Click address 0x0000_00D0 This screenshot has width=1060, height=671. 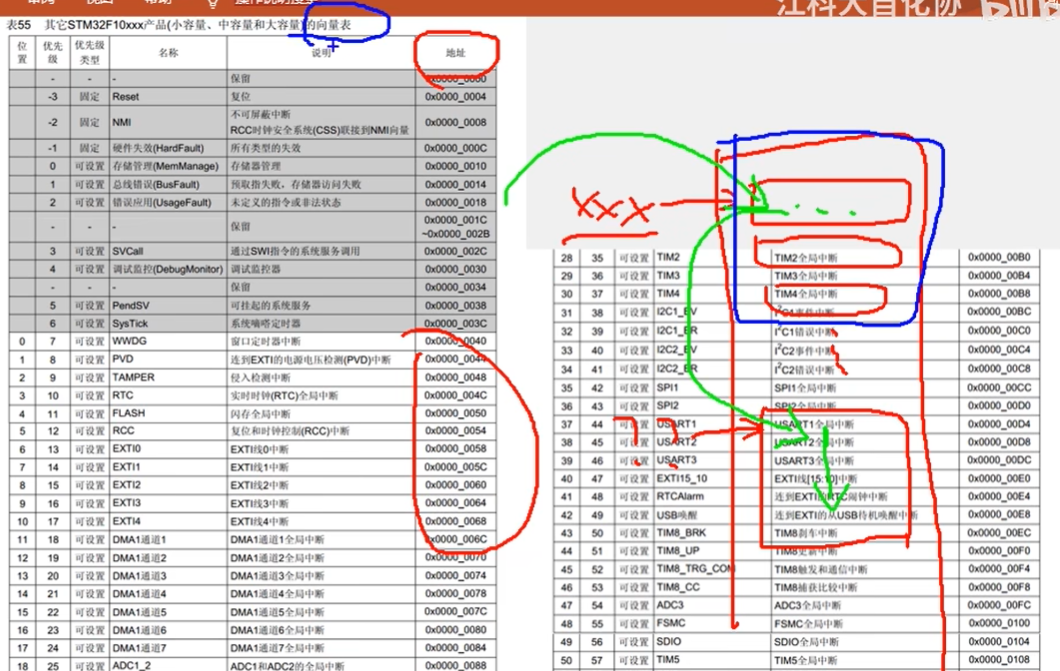click(x=999, y=406)
